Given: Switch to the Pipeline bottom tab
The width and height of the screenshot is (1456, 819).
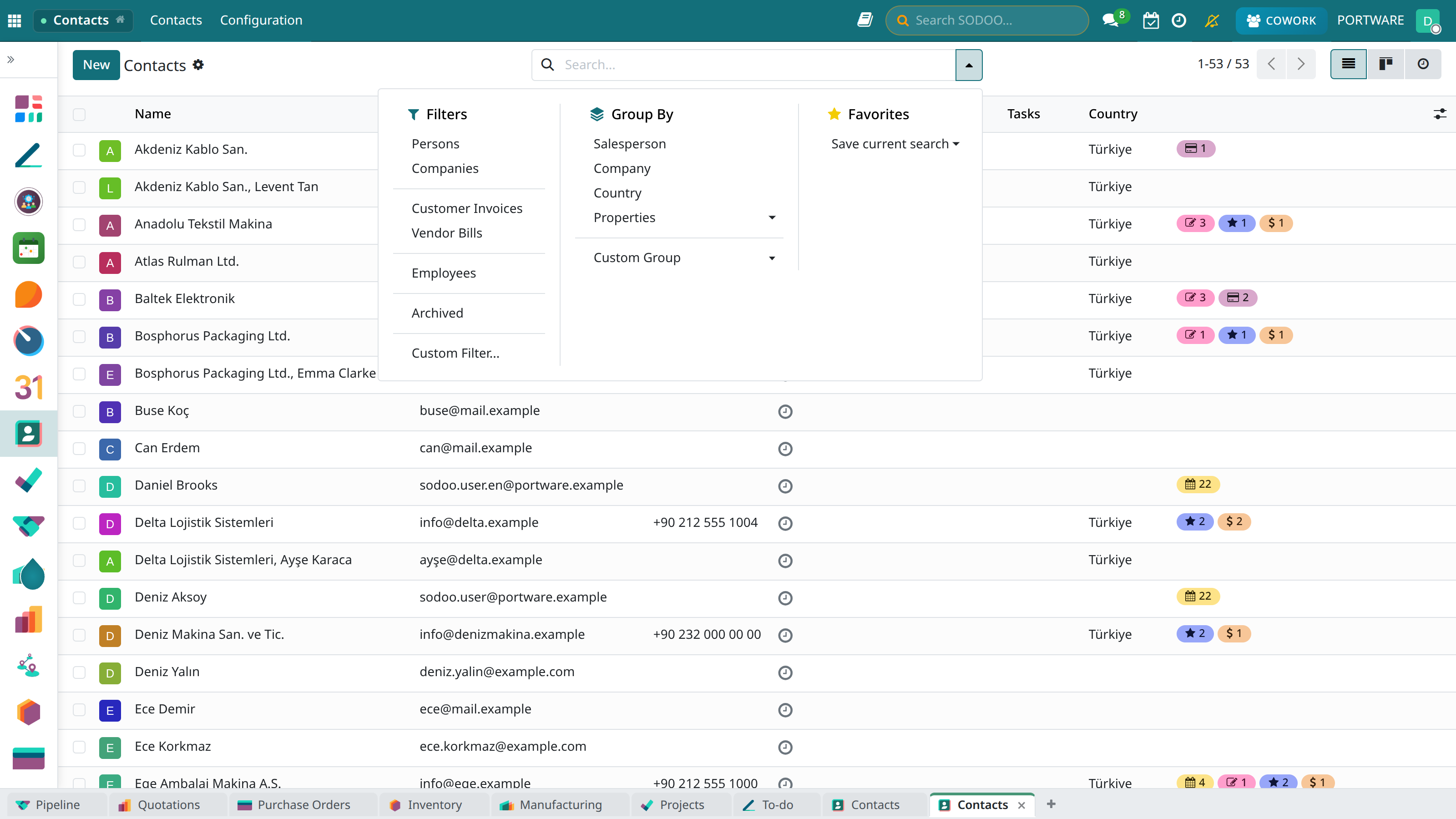Looking at the screenshot, I should 57,804.
